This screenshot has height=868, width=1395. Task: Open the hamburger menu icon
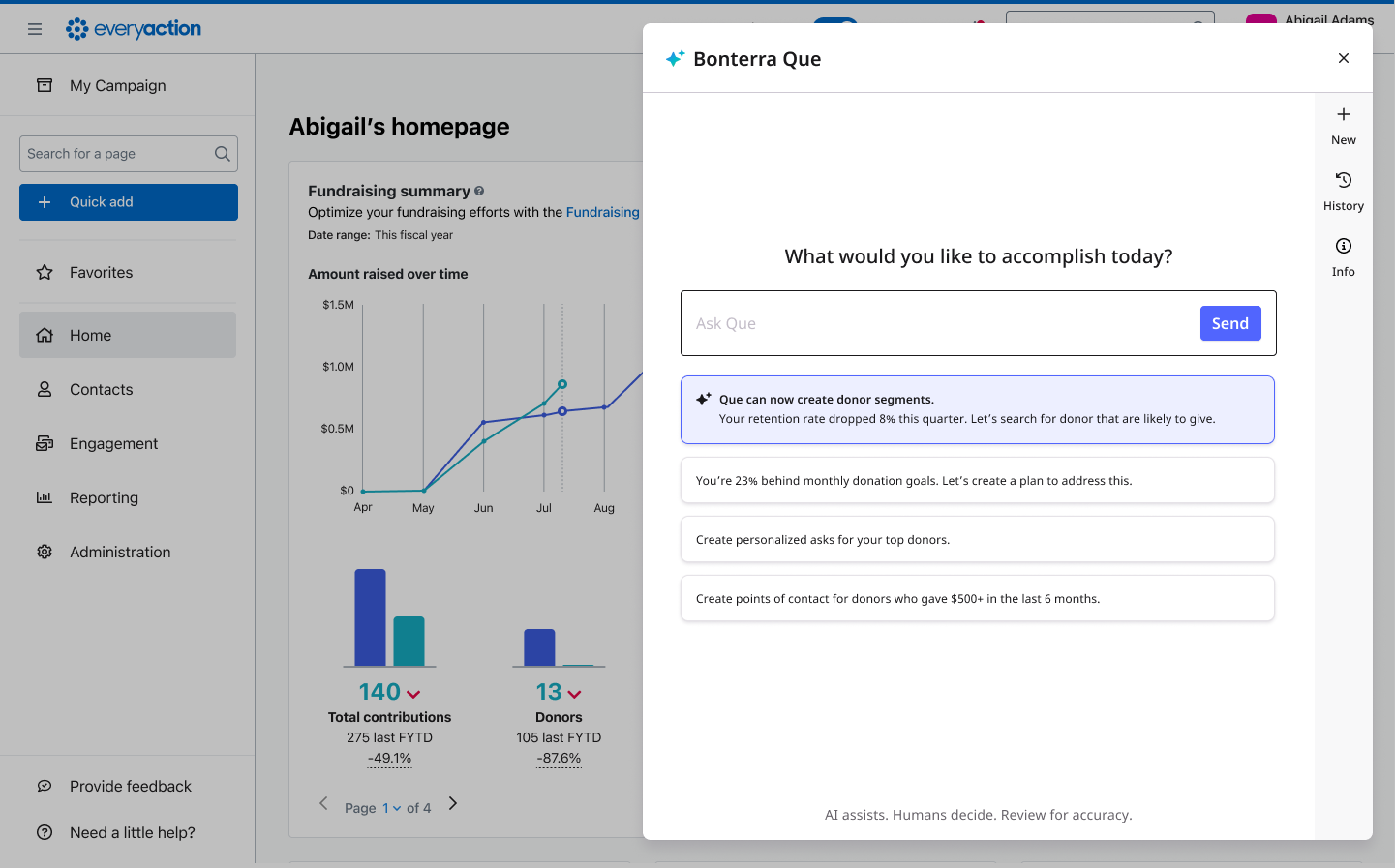[x=35, y=29]
